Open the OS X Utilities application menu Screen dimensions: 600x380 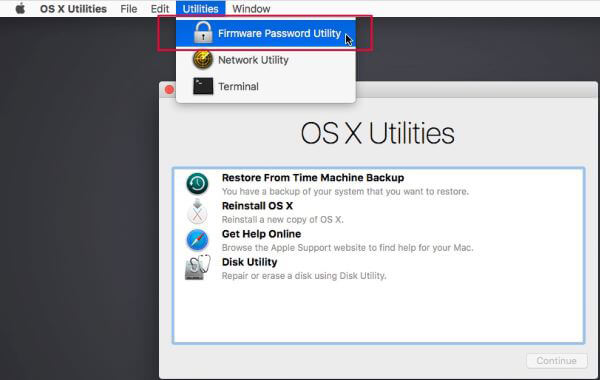(73, 8)
